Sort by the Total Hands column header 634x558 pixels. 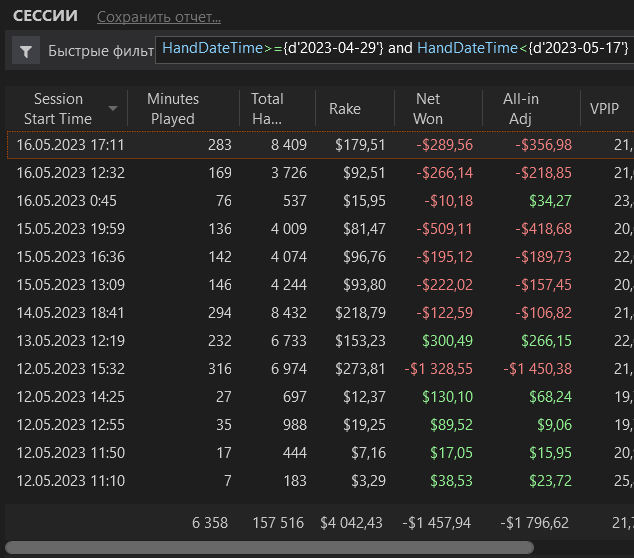point(267,108)
